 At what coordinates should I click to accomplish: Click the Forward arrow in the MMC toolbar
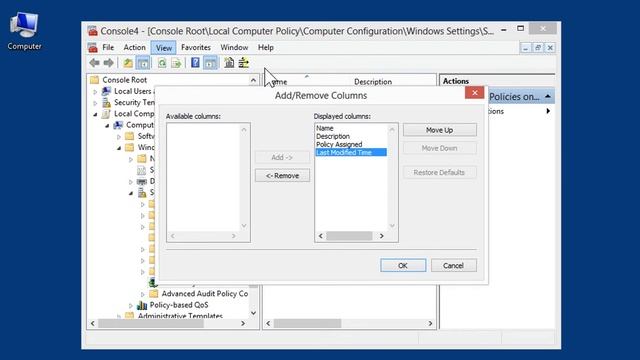tap(108, 63)
